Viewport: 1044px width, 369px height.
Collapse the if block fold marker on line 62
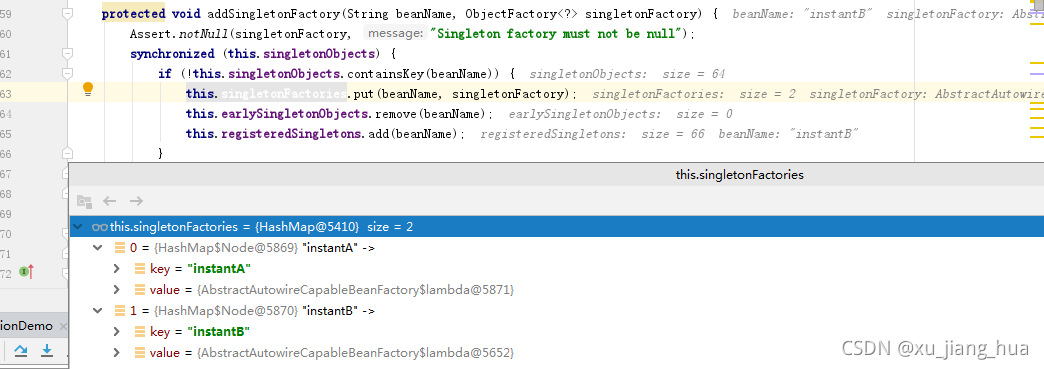point(67,73)
